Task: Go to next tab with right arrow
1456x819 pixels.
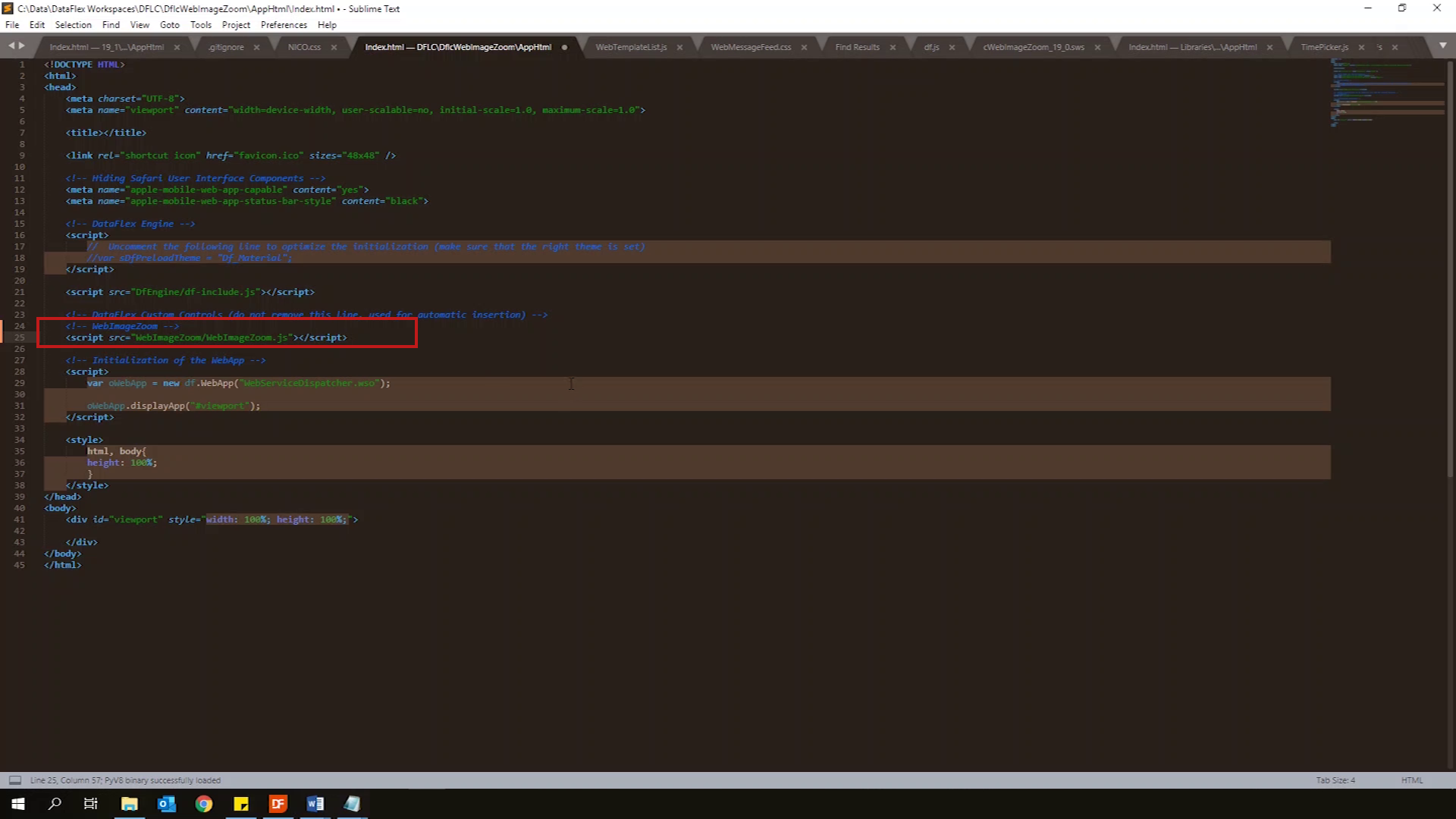Action: tap(22, 46)
